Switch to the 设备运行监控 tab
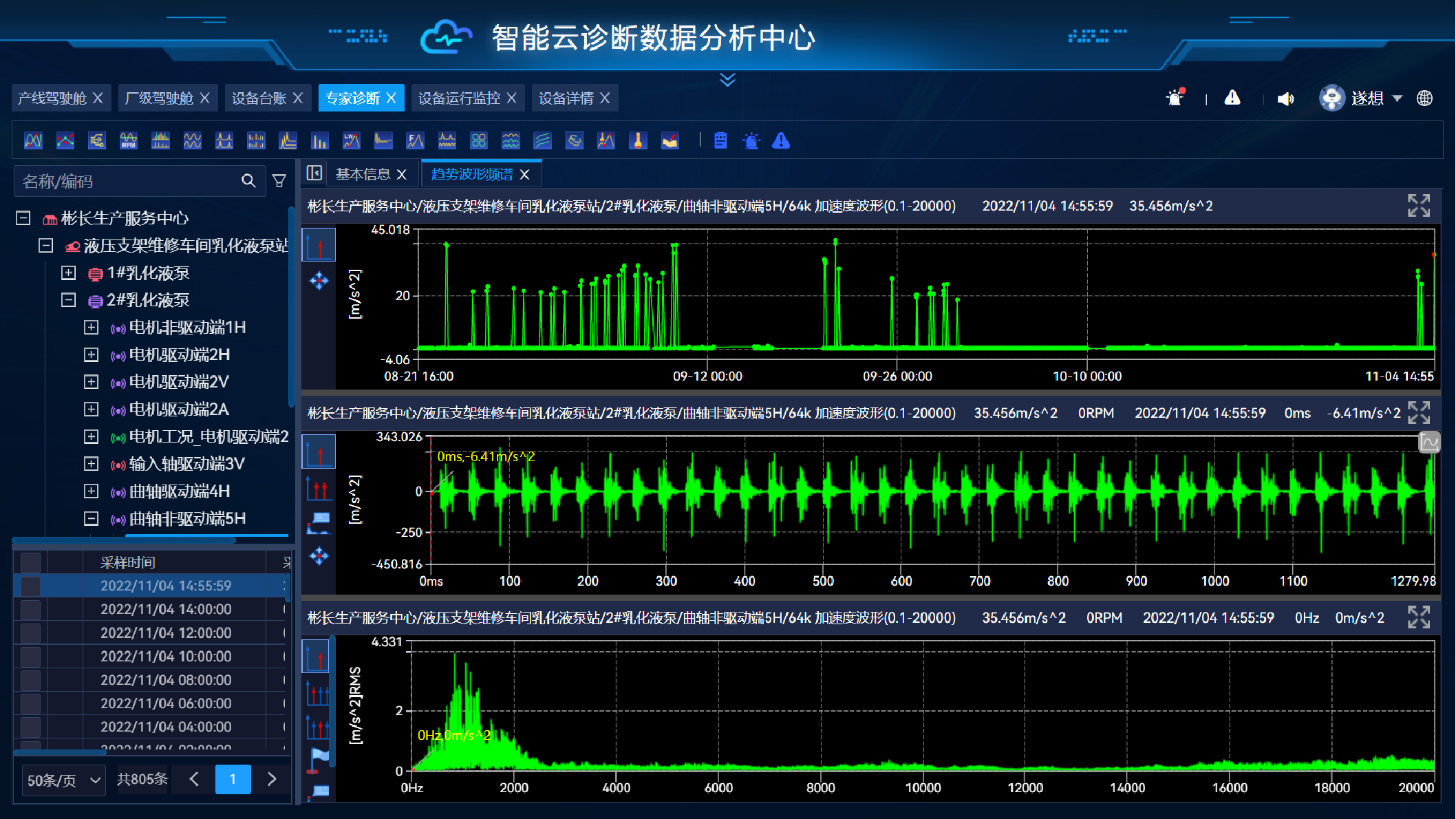This screenshot has width=1456, height=819. tap(459, 98)
